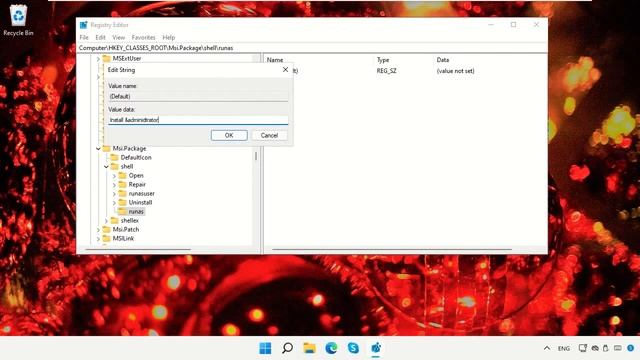The height and width of the screenshot is (360, 640).
Task: Expand the Msi.Patch key chevron
Action: click(98, 229)
